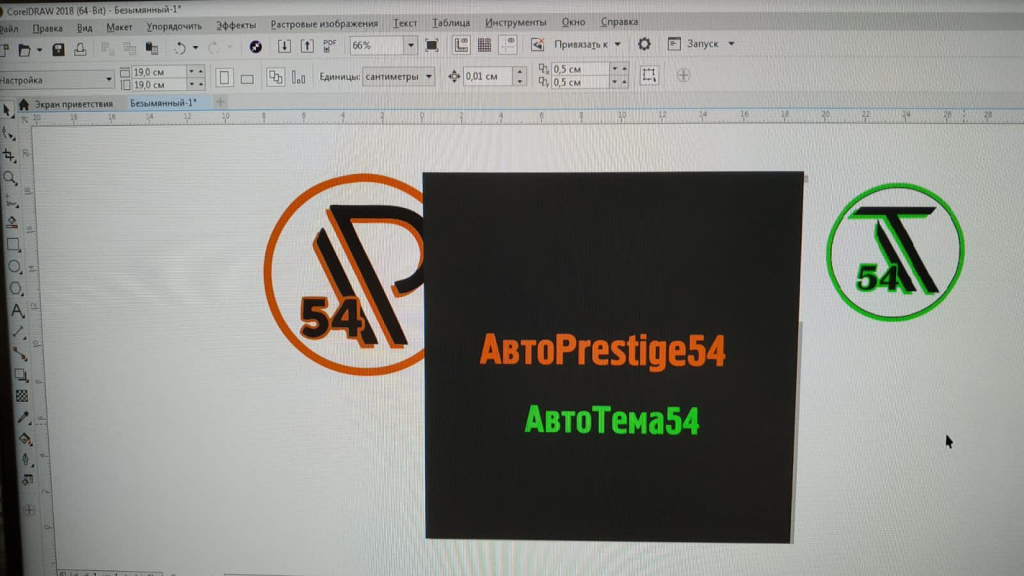The height and width of the screenshot is (576, 1024).
Task: Switch to Экран приветствия tab
Action: tap(73, 103)
